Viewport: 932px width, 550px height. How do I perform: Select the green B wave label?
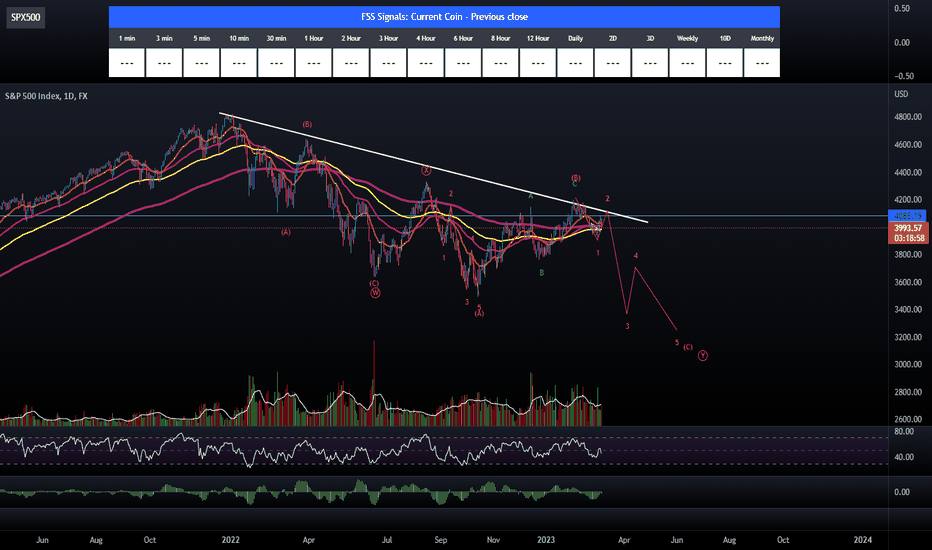pyautogui.click(x=541, y=273)
